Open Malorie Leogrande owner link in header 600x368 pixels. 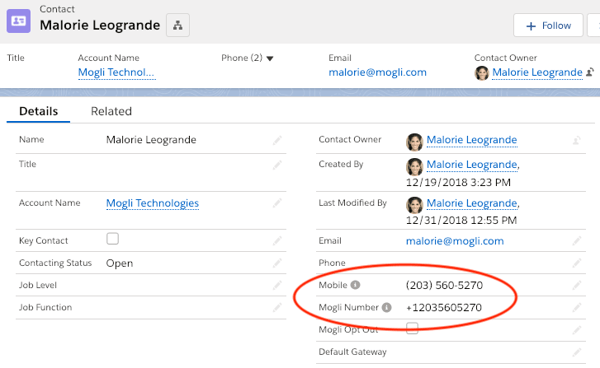537,72
